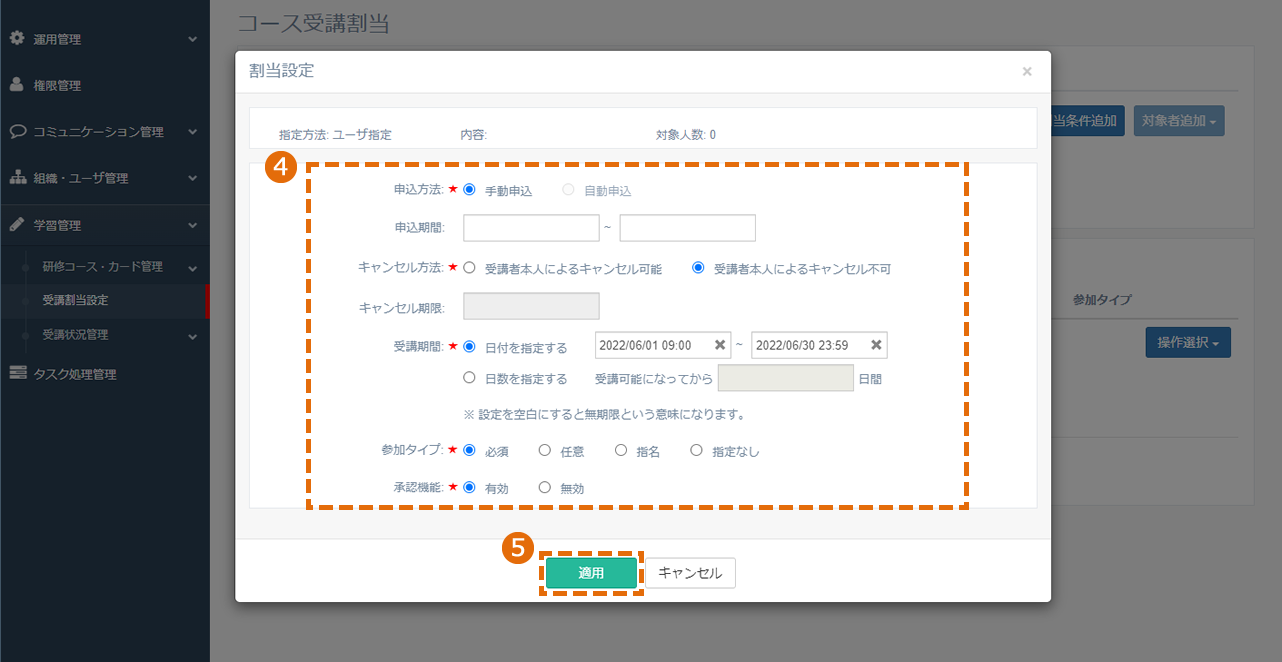Click the キャンセル期限 field
Viewport: 1282px width, 662px height.
point(531,307)
